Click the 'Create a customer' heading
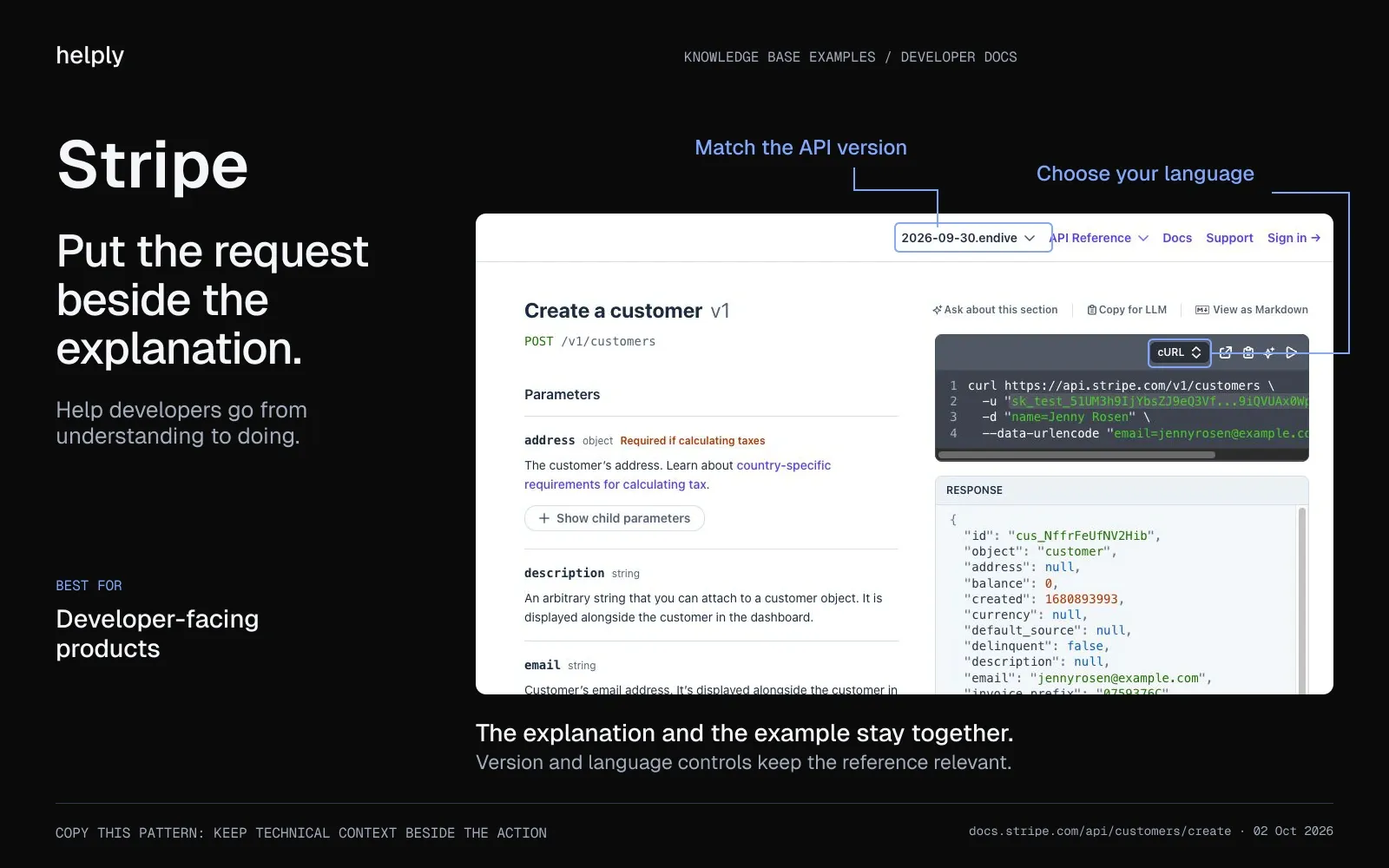 [613, 311]
